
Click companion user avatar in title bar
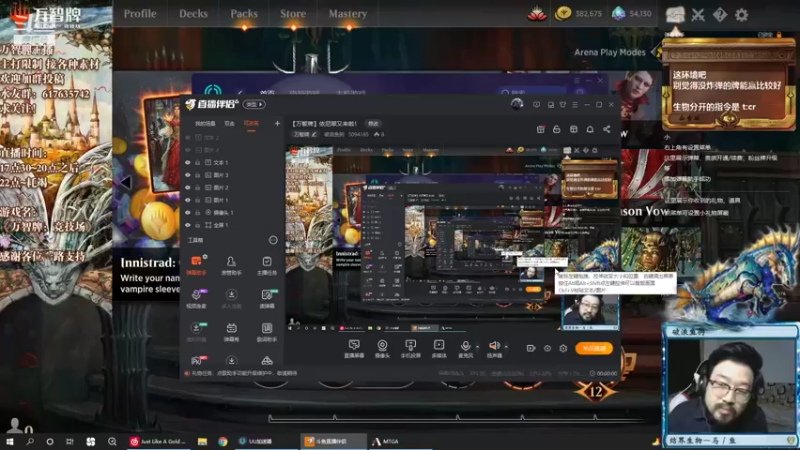(x=517, y=104)
